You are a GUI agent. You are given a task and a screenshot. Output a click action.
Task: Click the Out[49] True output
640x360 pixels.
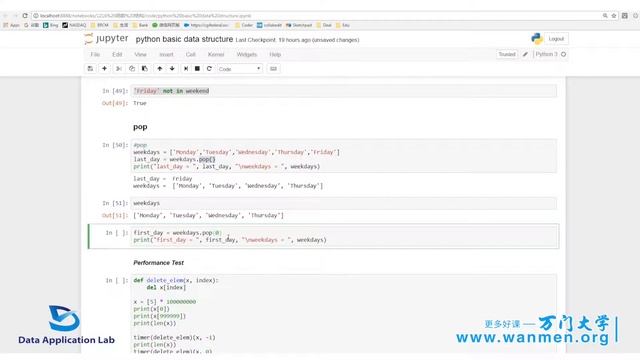pos(140,103)
